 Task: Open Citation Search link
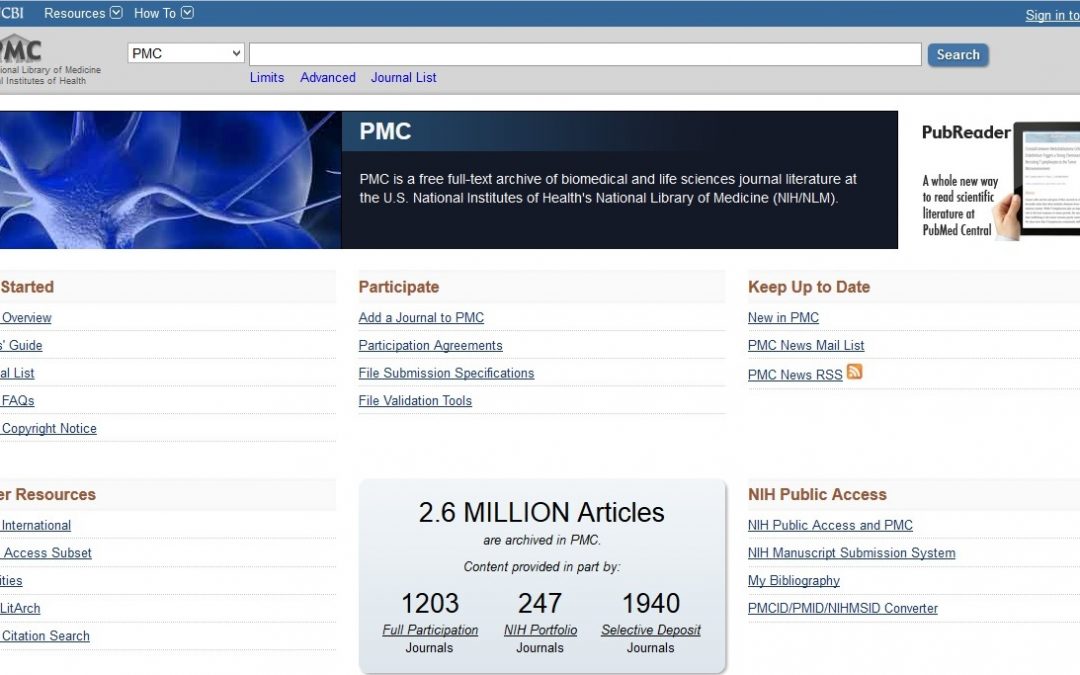pyautogui.click(x=45, y=636)
